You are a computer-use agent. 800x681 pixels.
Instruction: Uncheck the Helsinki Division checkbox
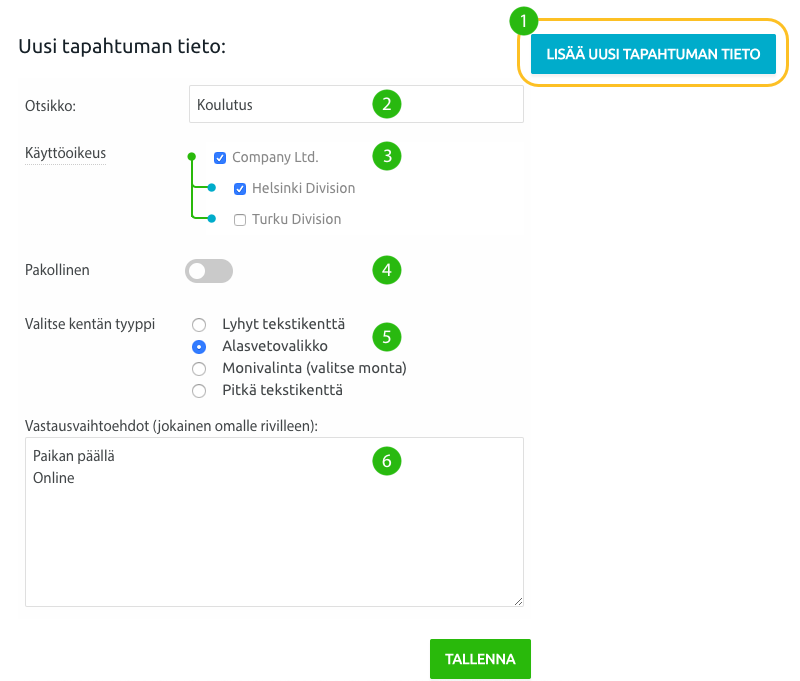pyautogui.click(x=240, y=189)
